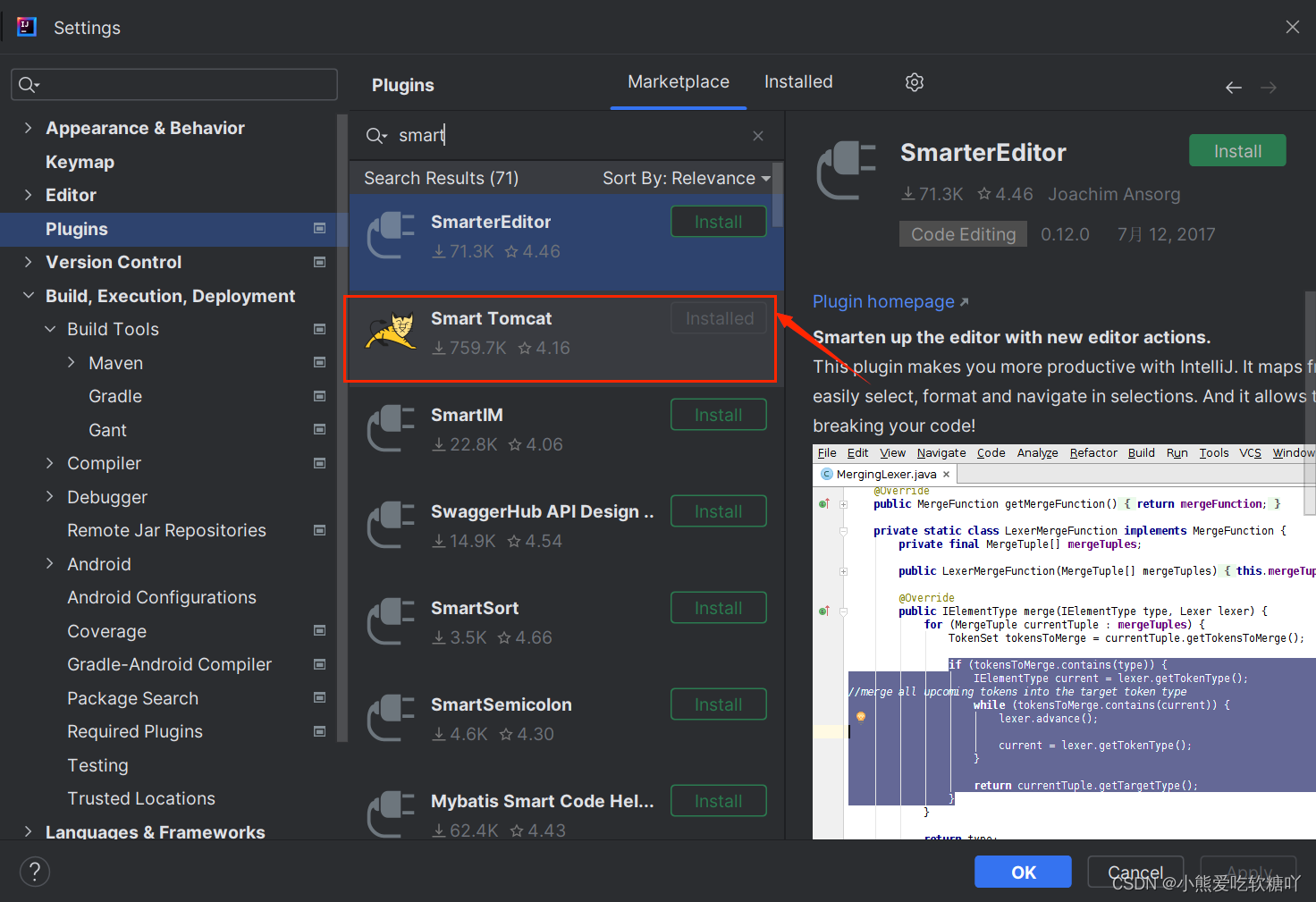1316x902 pixels.
Task: Expand the Compiler node
Action: (x=50, y=463)
